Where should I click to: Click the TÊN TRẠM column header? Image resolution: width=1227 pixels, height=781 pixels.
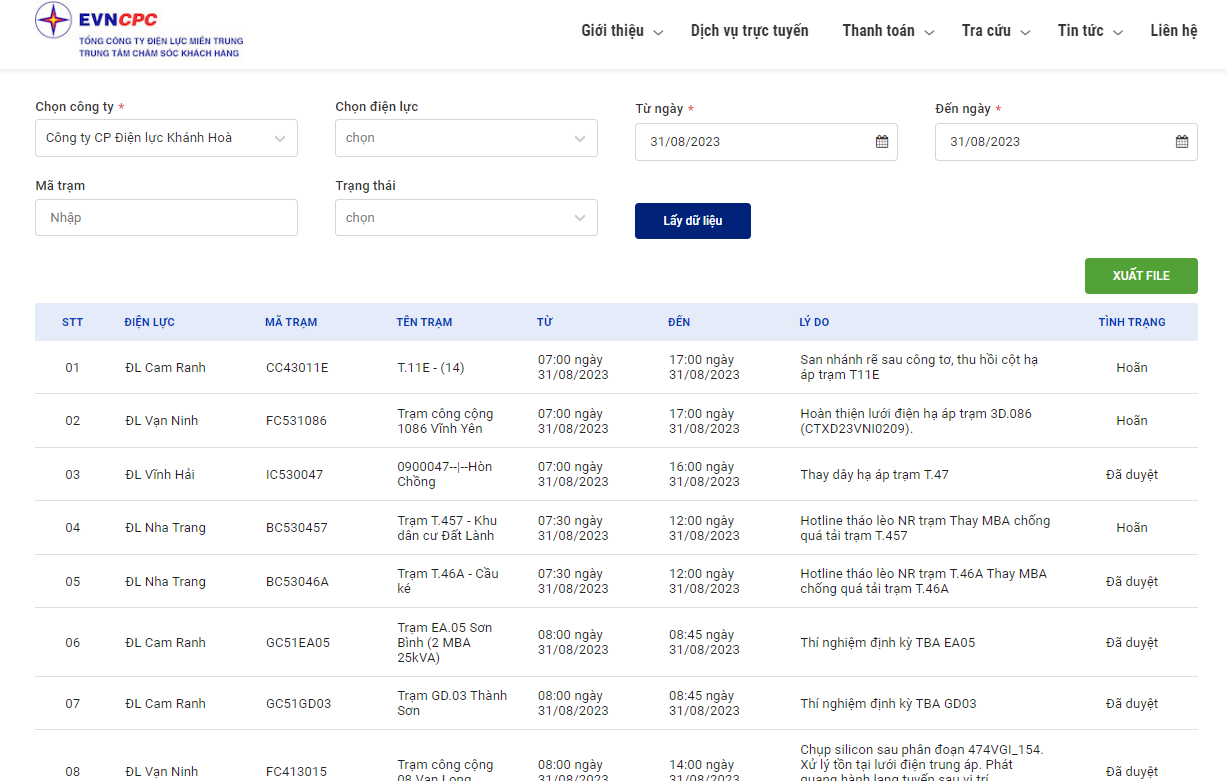tap(424, 322)
